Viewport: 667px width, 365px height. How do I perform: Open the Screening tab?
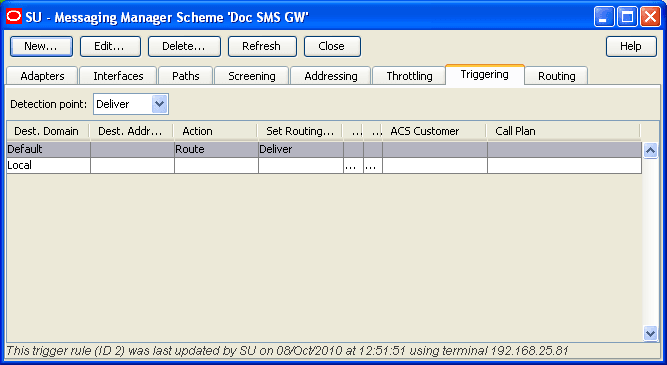(252, 76)
